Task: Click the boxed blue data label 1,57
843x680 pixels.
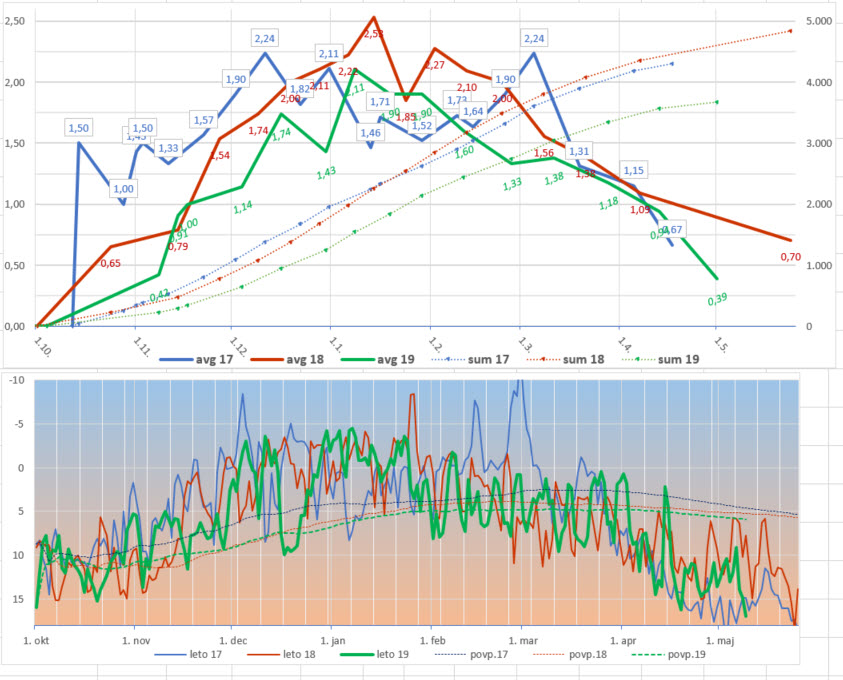Action: coord(204,120)
